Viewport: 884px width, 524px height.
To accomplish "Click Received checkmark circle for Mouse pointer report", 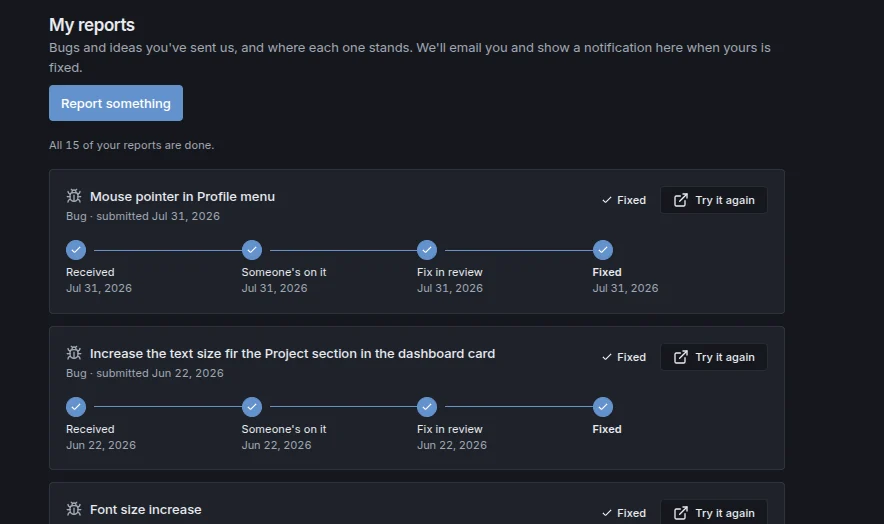I will 76,250.
